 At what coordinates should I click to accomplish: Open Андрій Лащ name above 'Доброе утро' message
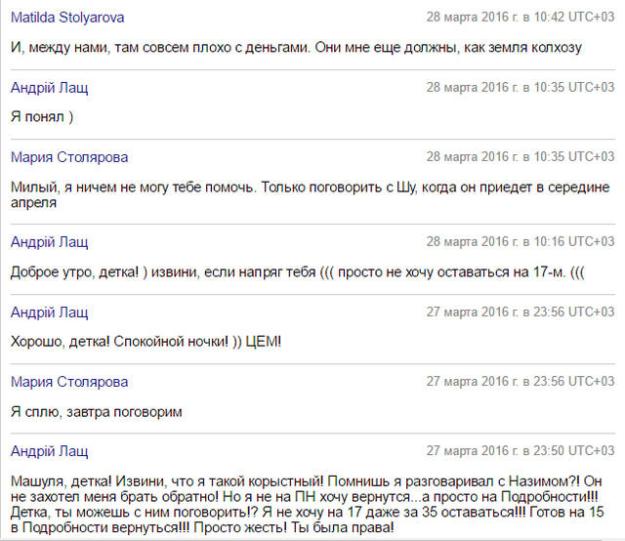tap(49, 241)
